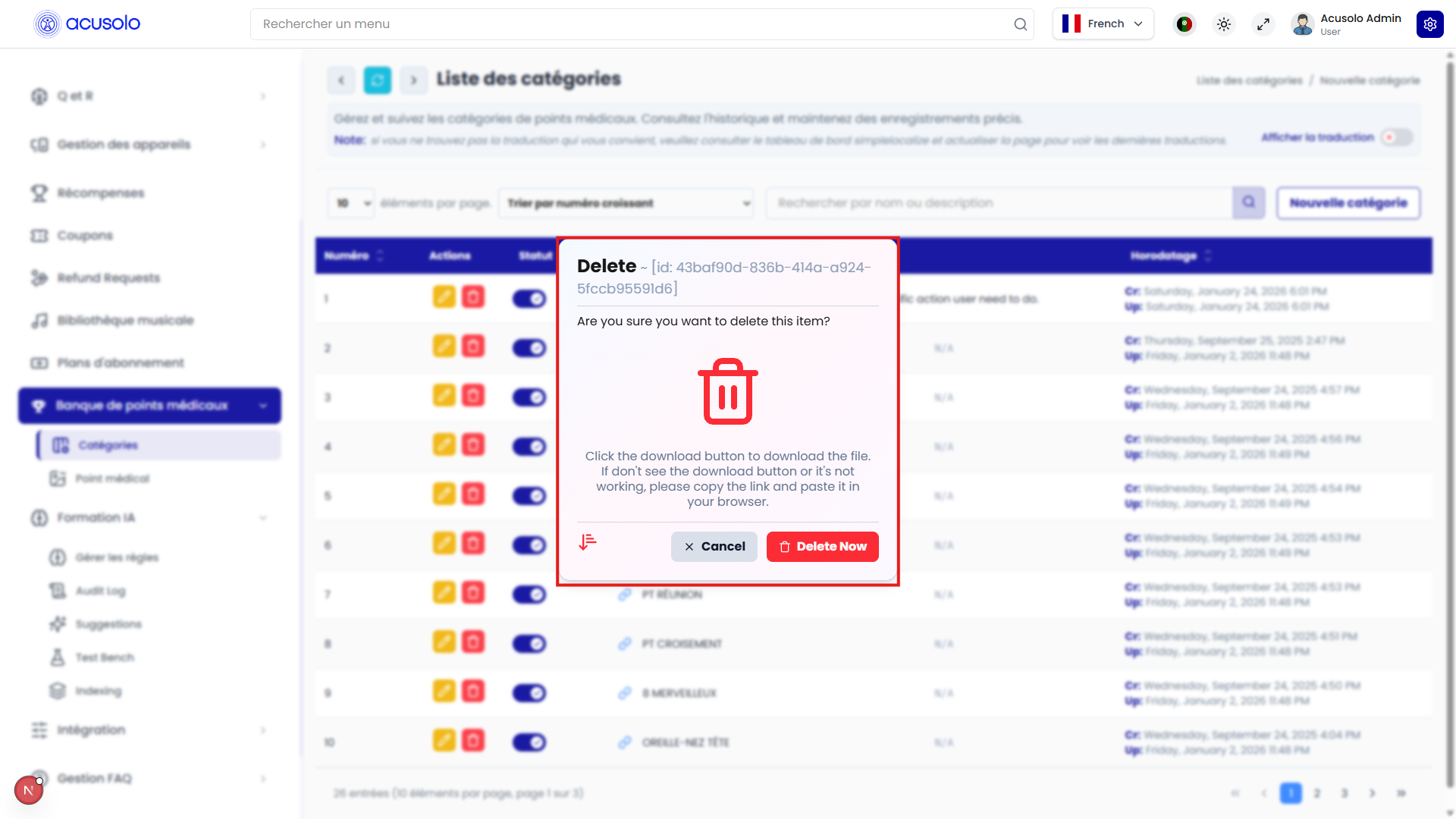Open the blue settings gear icon

[x=1429, y=24]
